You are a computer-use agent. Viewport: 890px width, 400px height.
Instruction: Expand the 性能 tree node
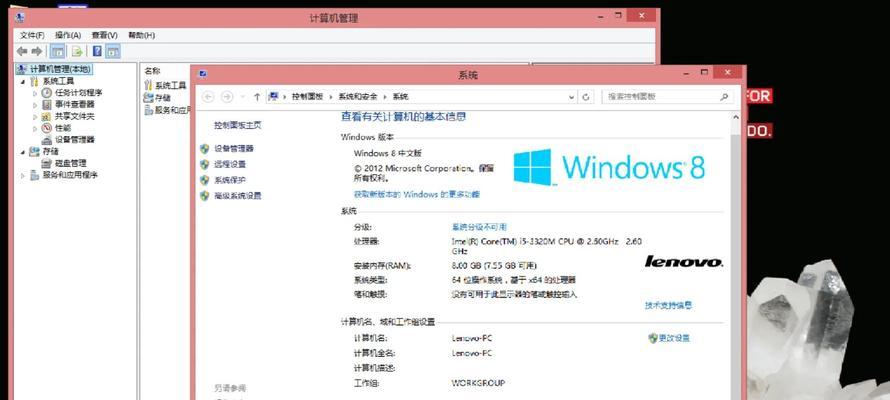[x=35, y=129]
